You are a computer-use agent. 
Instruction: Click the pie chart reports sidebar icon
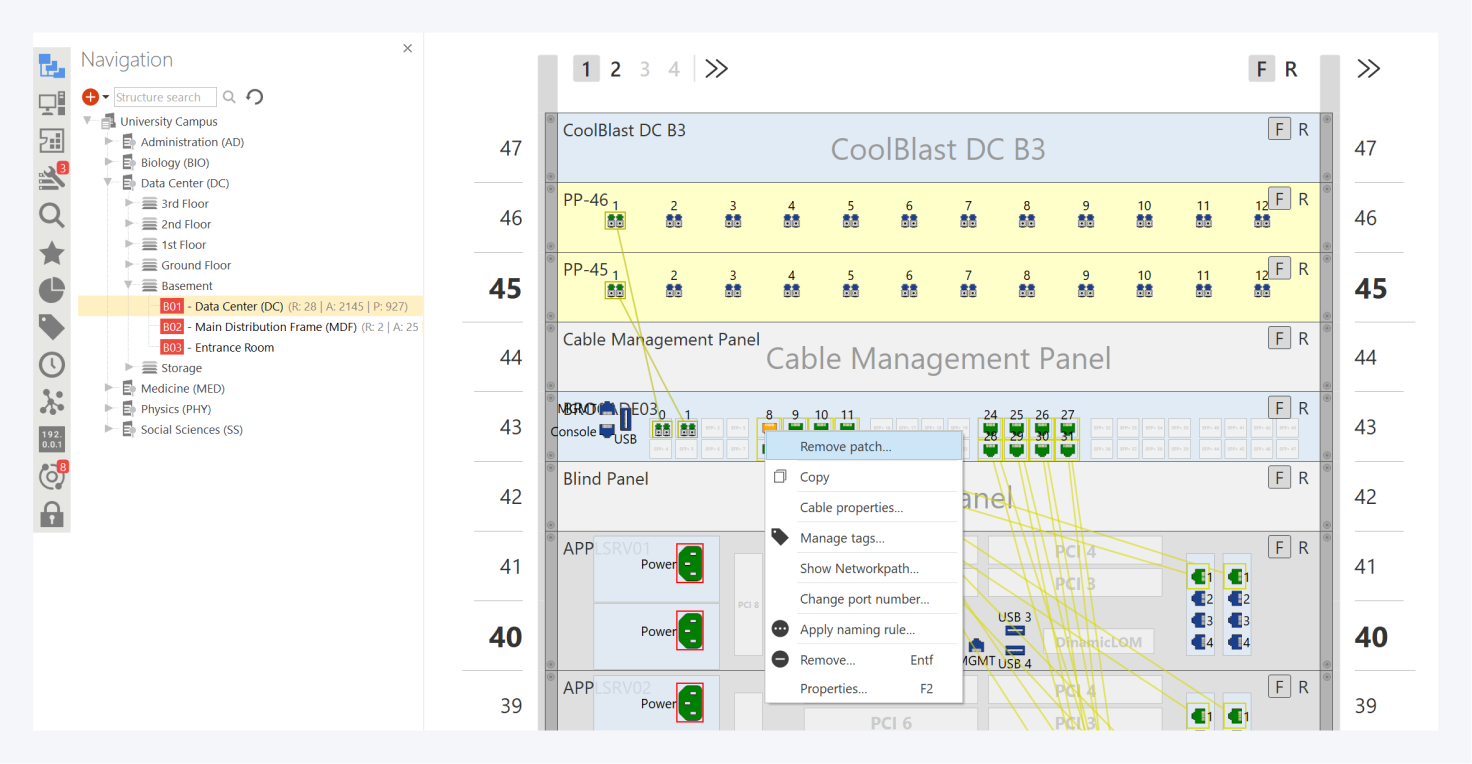[x=52, y=290]
